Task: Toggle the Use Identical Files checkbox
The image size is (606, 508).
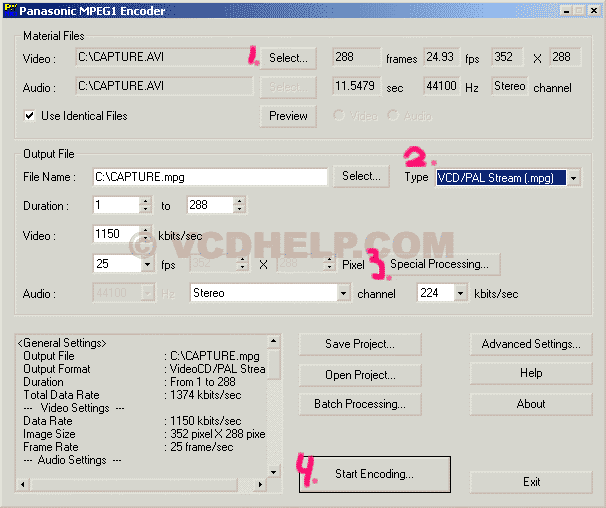Action: (x=29, y=116)
